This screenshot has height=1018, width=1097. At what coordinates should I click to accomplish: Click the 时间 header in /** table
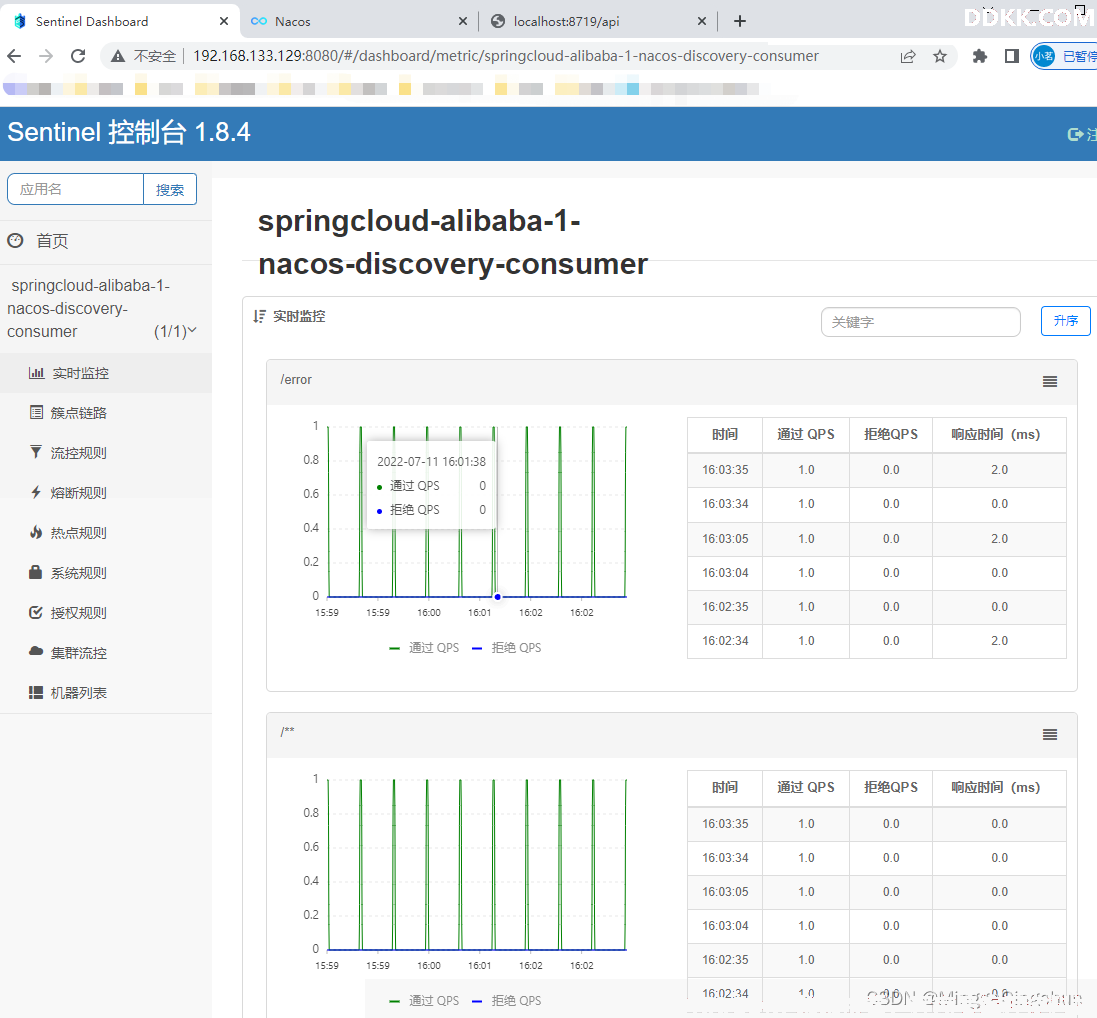pyautogui.click(x=725, y=788)
